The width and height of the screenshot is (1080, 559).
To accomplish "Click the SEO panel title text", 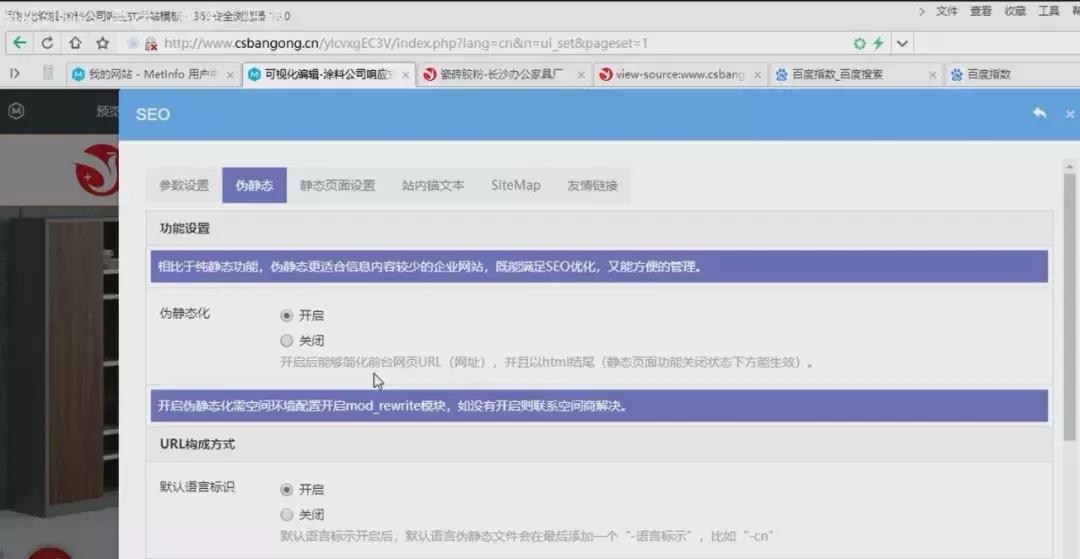I will (153, 114).
